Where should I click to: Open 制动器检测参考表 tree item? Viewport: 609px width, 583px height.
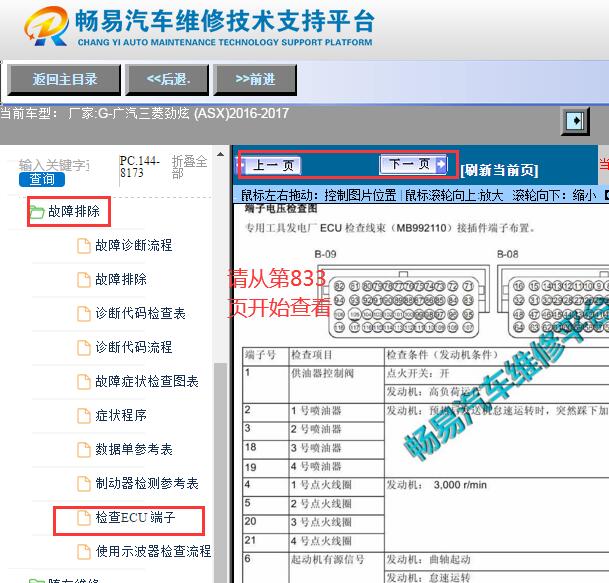[x=147, y=484]
